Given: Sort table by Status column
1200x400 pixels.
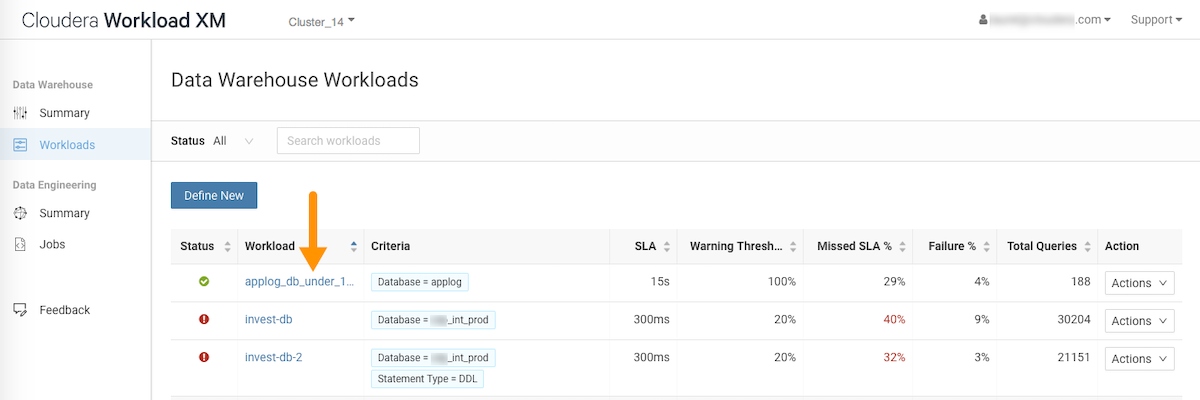Looking at the screenshot, I should [x=227, y=246].
